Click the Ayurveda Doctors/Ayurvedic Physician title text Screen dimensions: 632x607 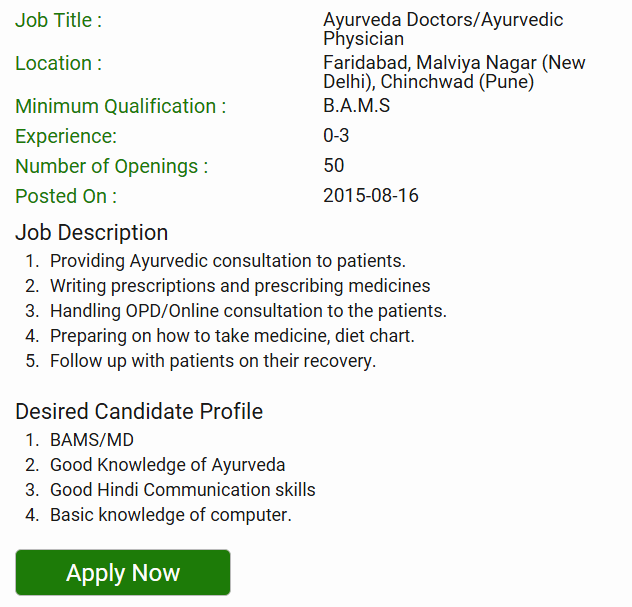coord(443,30)
